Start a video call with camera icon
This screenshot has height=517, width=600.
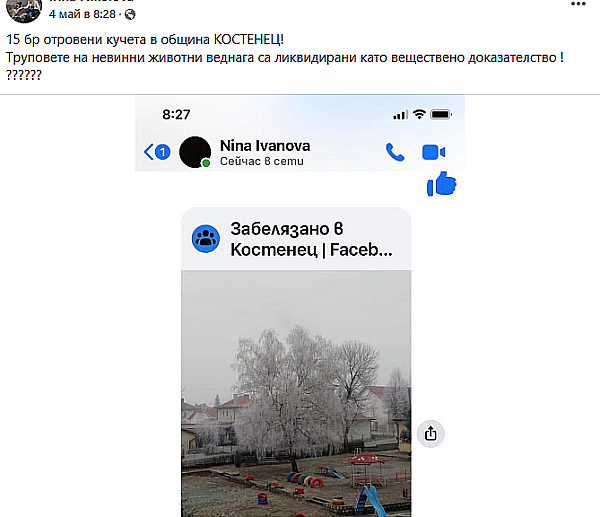tap(434, 152)
